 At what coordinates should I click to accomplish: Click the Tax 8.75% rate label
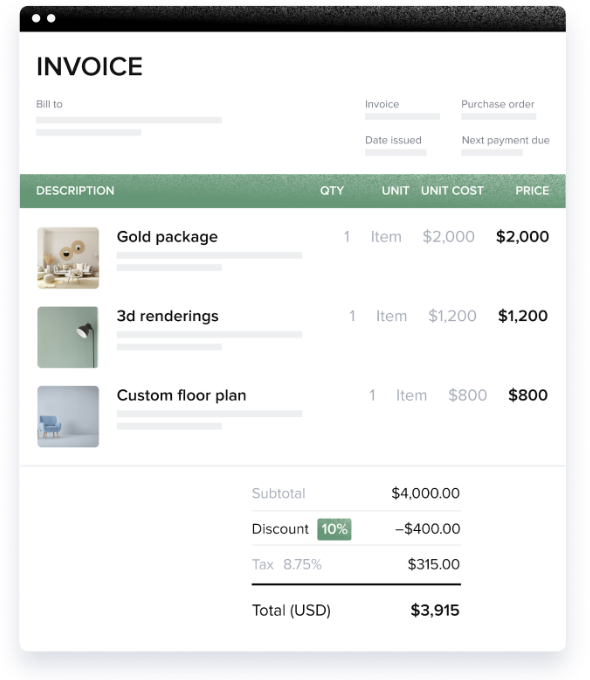pos(287,564)
